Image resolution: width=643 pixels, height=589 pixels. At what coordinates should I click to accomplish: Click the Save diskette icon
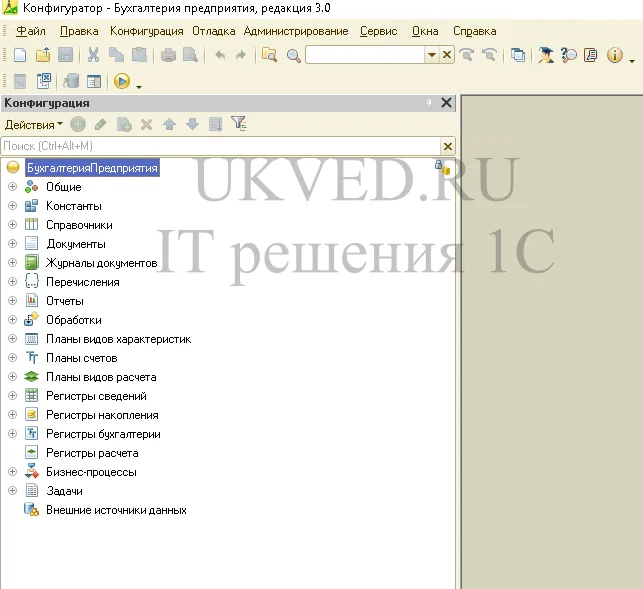[x=65, y=55]
